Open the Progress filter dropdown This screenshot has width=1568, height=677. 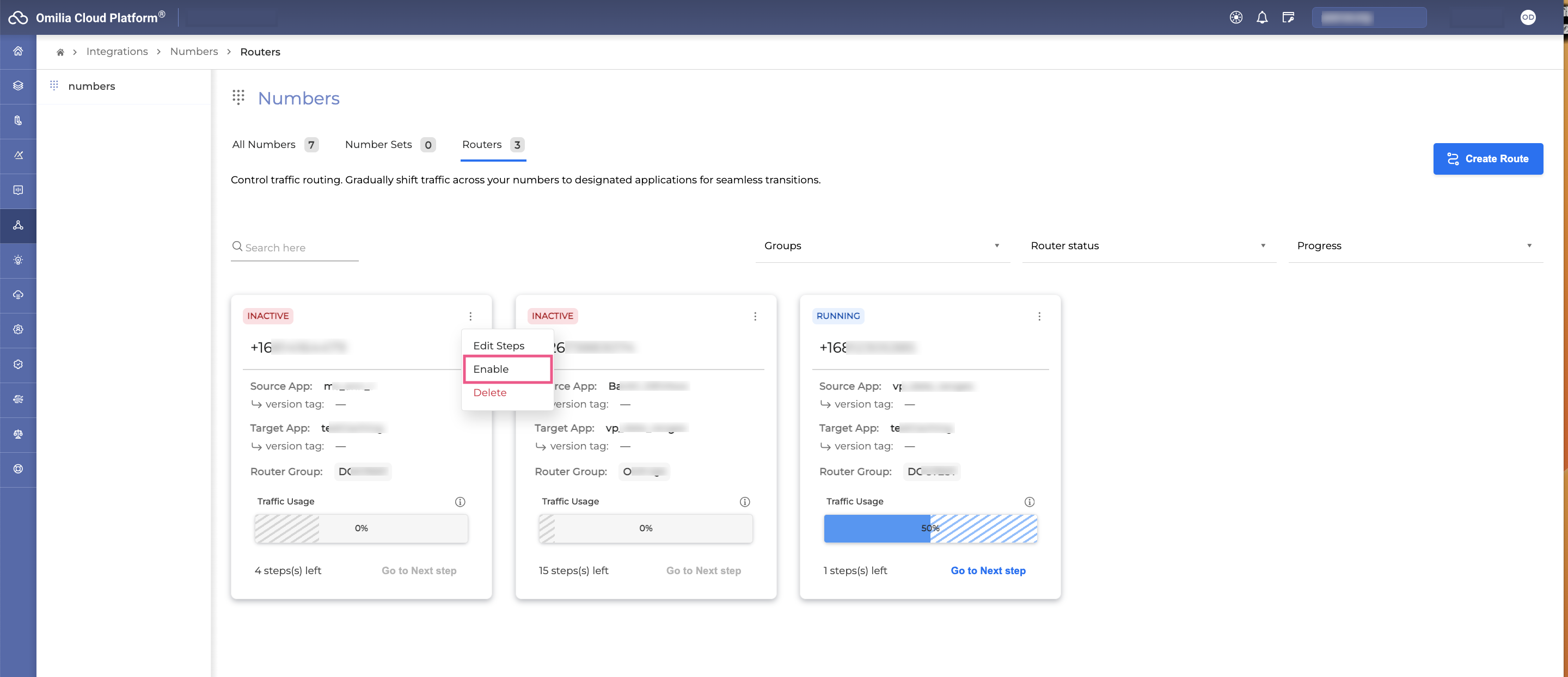(x=1414, y=246)
